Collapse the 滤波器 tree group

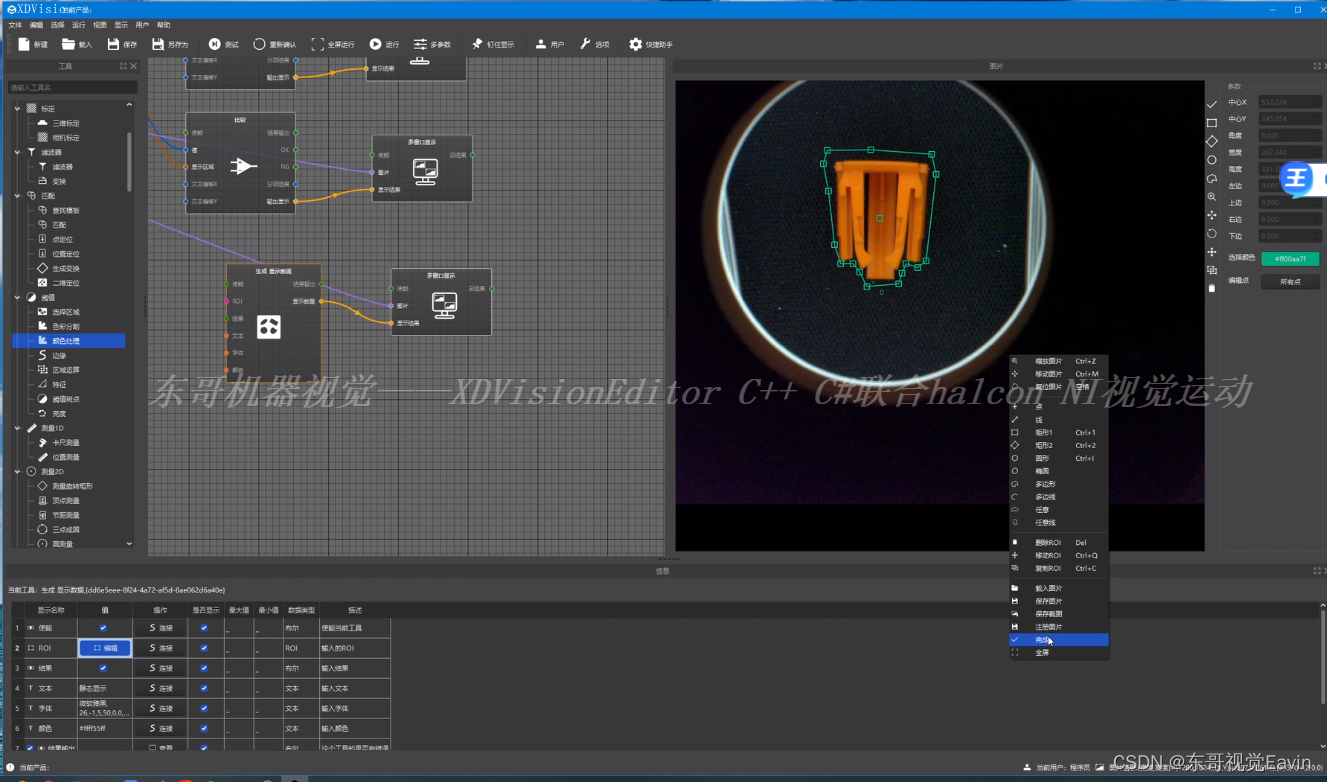pyautogui.click(x=18, y=152)
